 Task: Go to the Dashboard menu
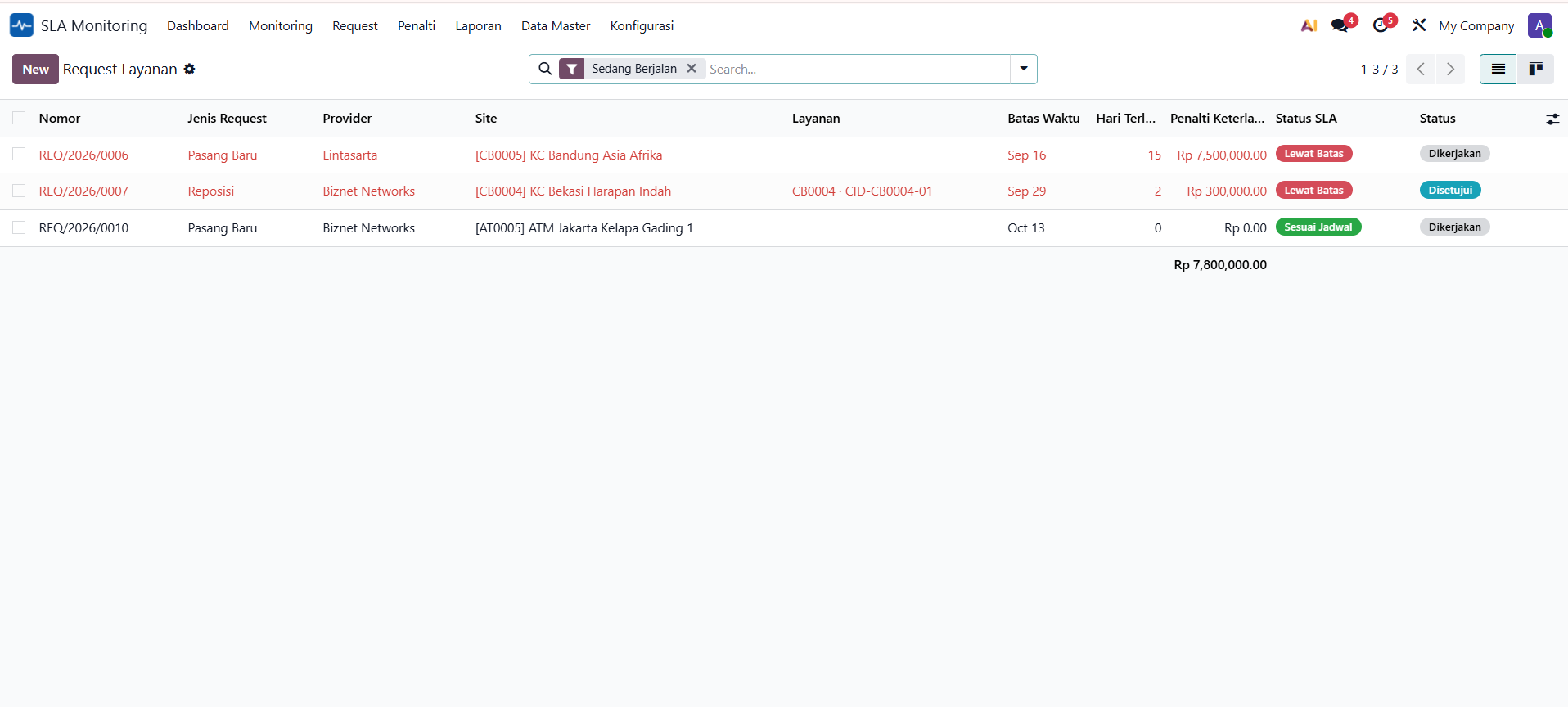point(198,26)
